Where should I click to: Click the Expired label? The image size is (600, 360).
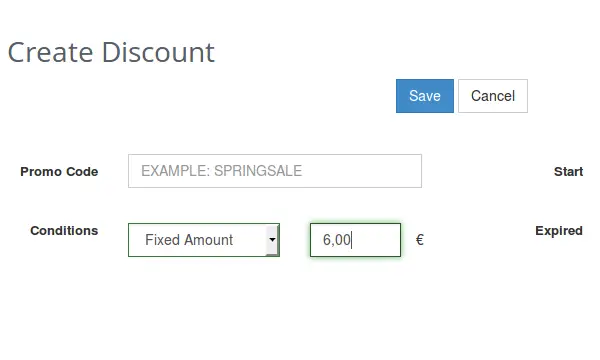[559, 231]
